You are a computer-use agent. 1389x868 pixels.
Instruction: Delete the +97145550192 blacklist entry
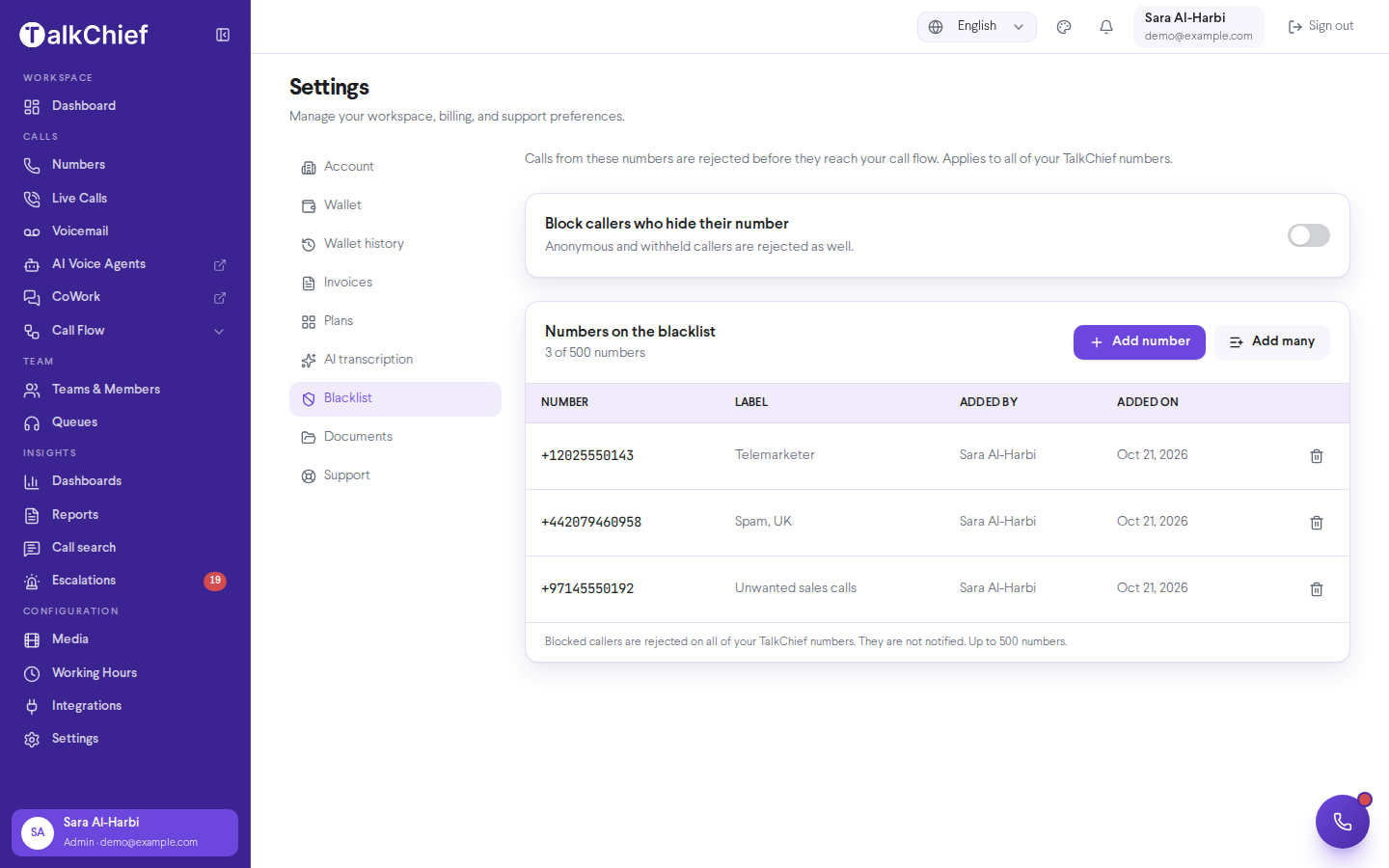[x=1317, y=589]
